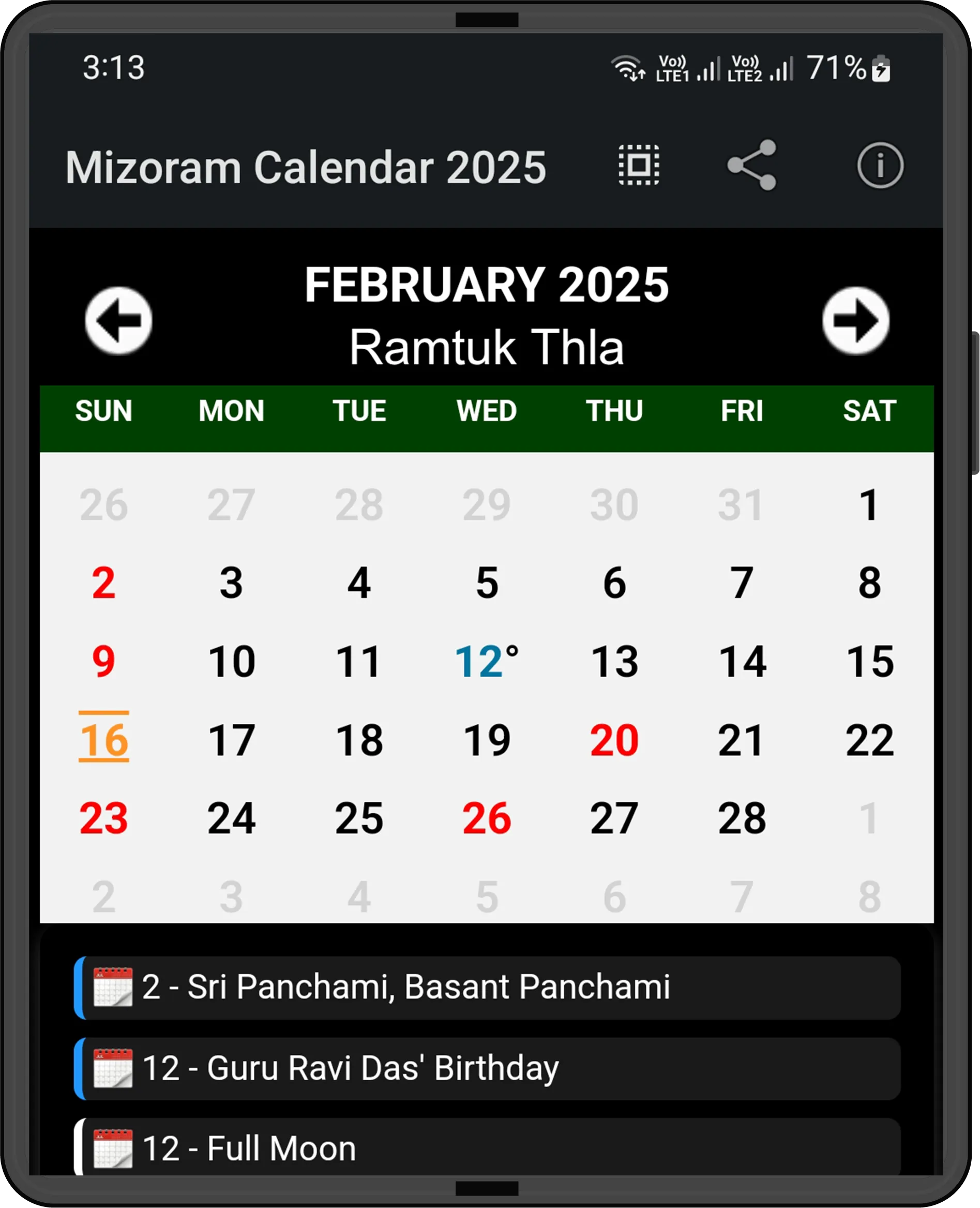Open the 12 - Full Moon event

tap(249, 1148)
